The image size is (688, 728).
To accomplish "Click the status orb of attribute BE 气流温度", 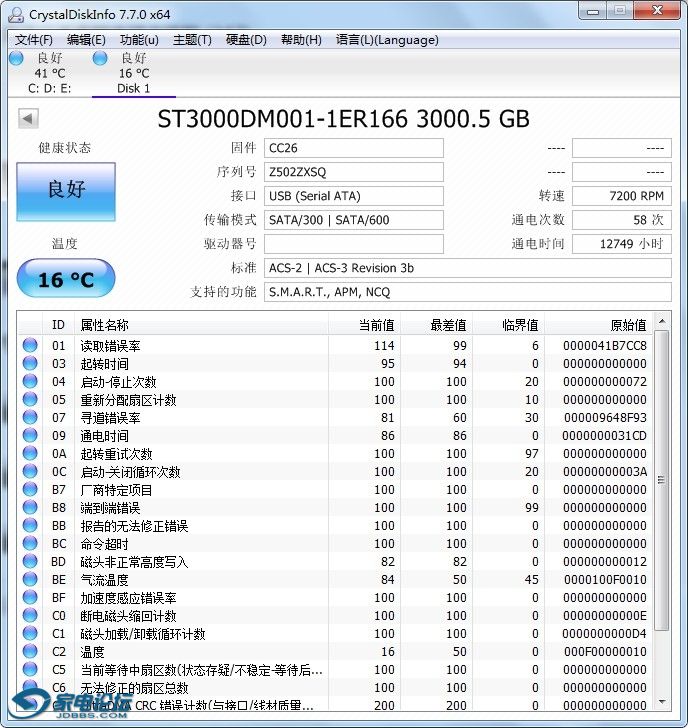I will pos(30,579).
